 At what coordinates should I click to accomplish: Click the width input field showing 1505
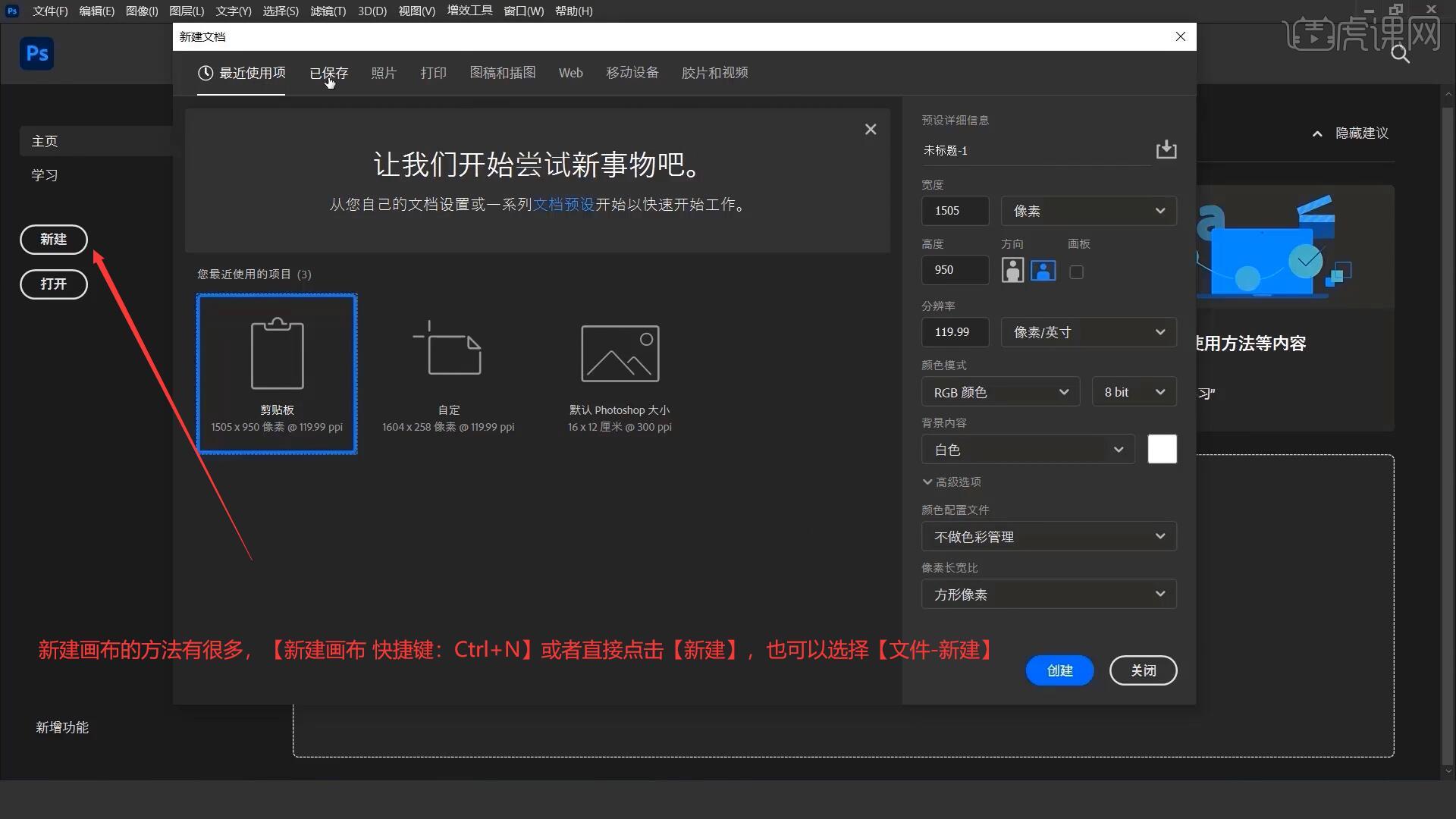coord(955,210)
